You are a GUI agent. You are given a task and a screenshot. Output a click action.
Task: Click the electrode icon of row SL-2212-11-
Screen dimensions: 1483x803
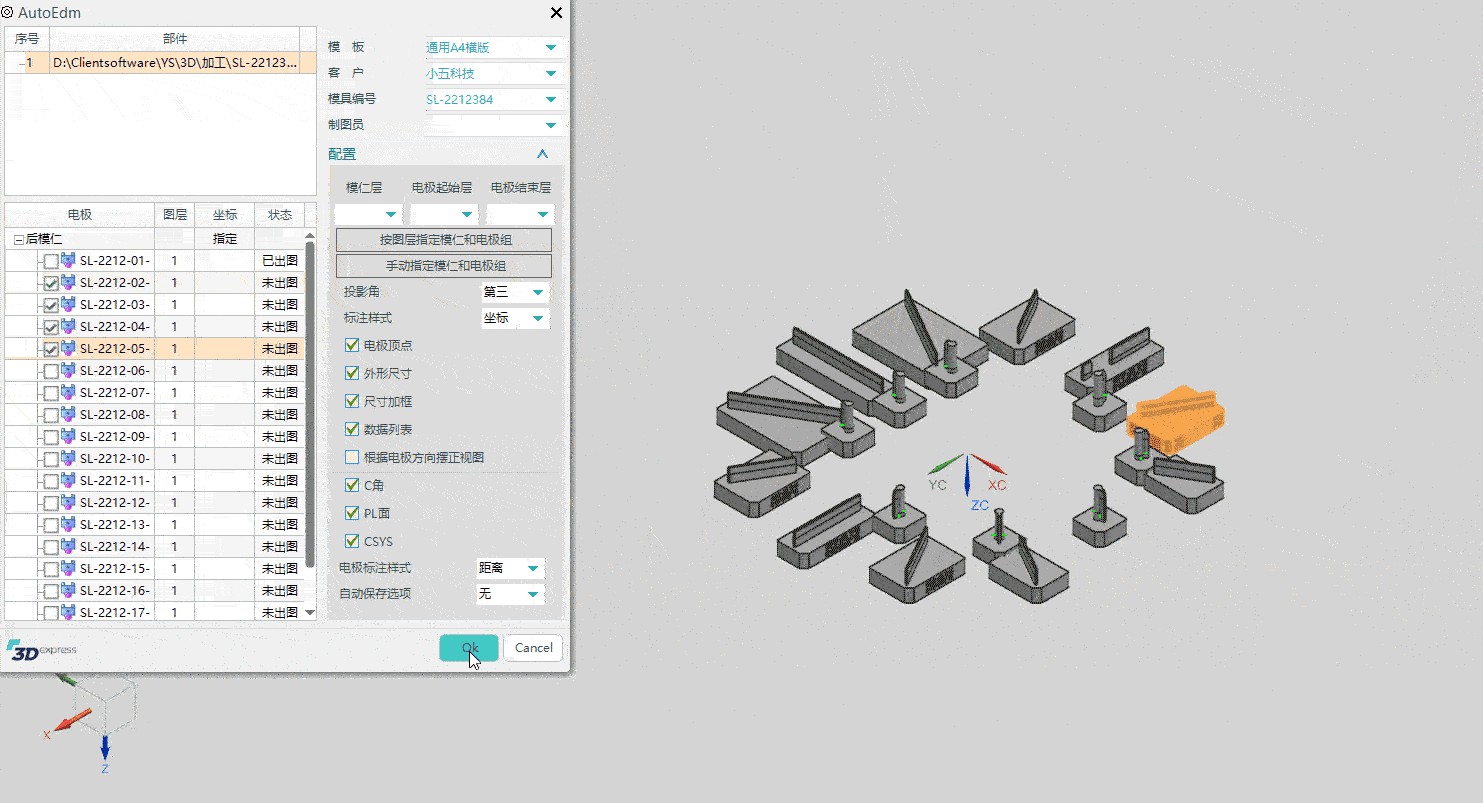(x=68, y=481)
